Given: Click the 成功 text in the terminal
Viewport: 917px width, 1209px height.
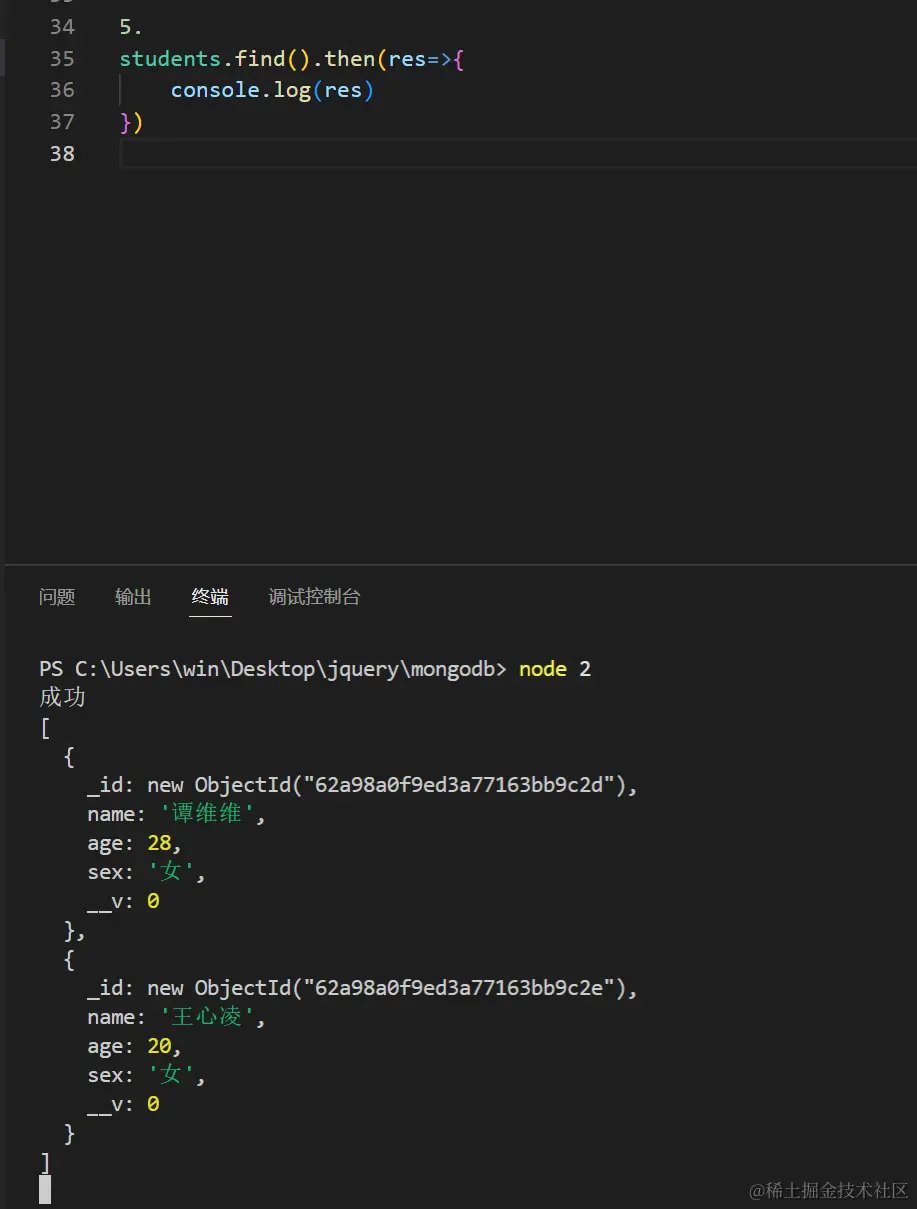Looking at the screenshot, I should click(x=62, y=697).
